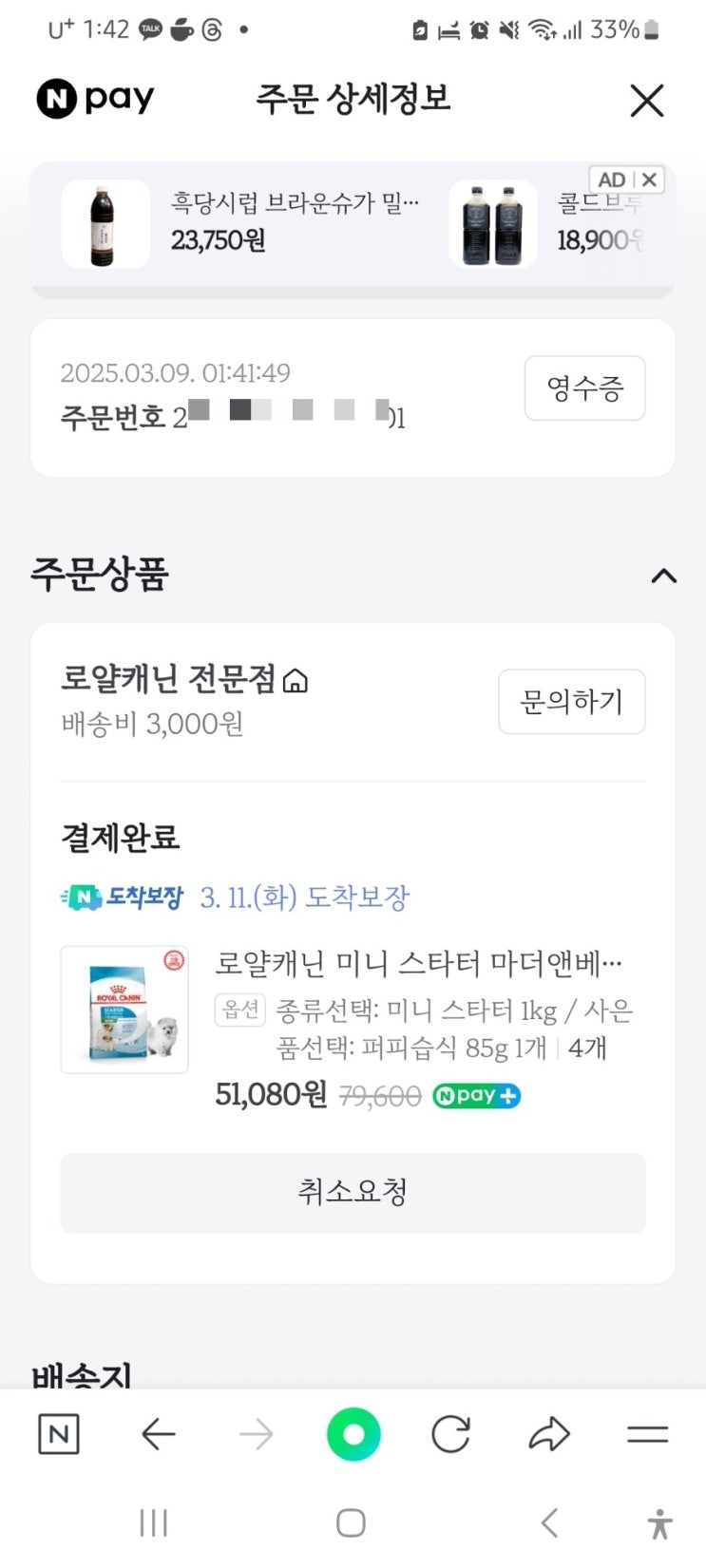Viewport: 706px width, 1568px height.
Task: Open the brown sugar syrup ad thumbnail
Action: [x=105, y=224]
